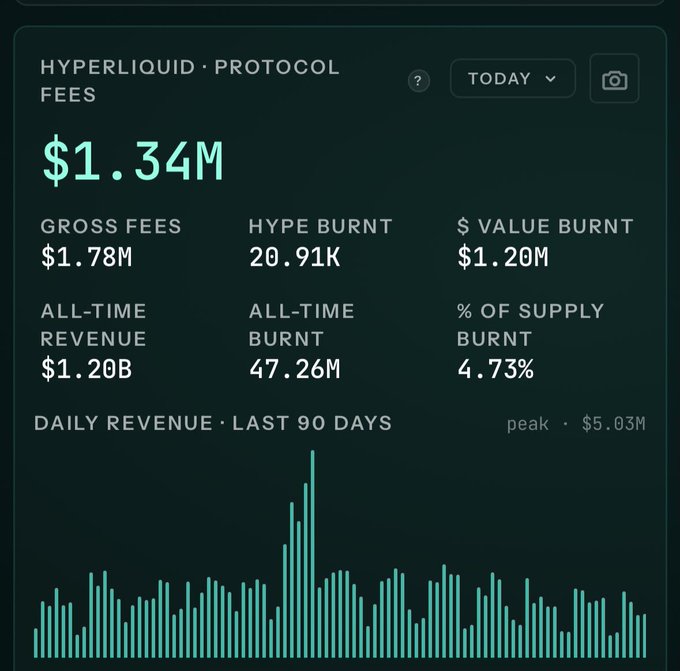This screenshot has height=671, width=680.
Task: Click the Daily Revenue Last 90 Days heading
Action: pos(212,423)
